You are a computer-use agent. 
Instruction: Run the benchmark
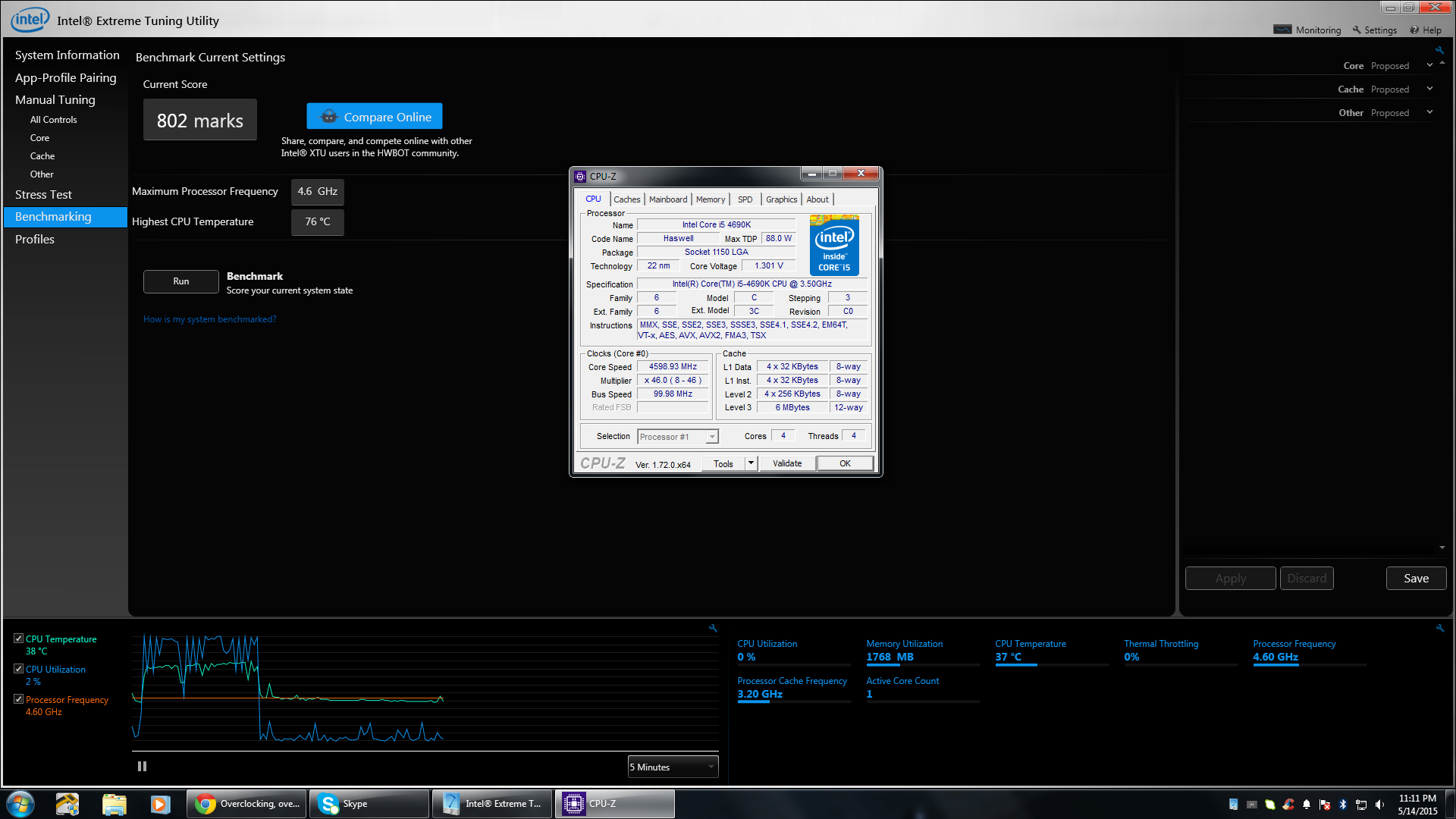(181, 281)
